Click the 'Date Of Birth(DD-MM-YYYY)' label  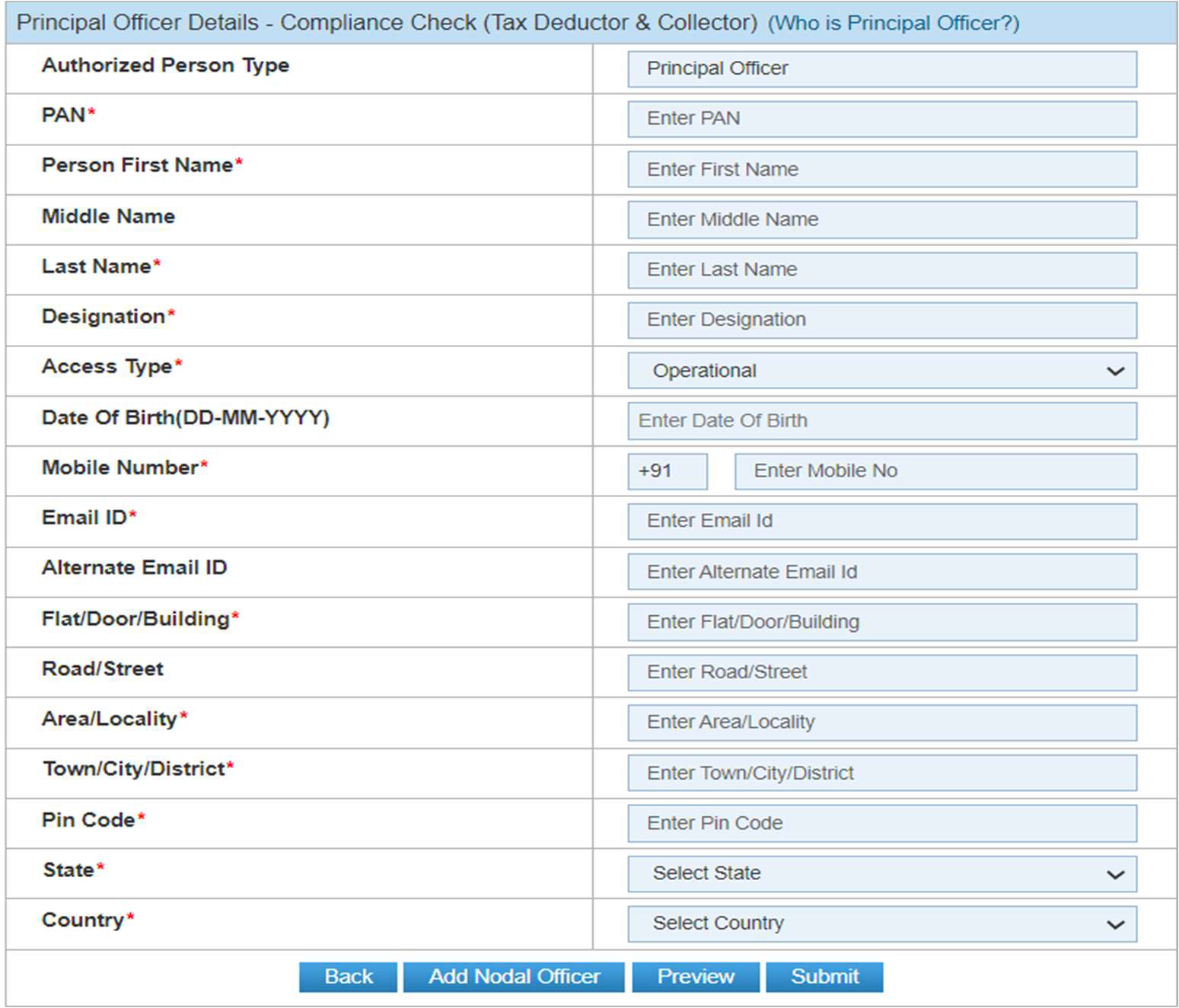[186, 418]
